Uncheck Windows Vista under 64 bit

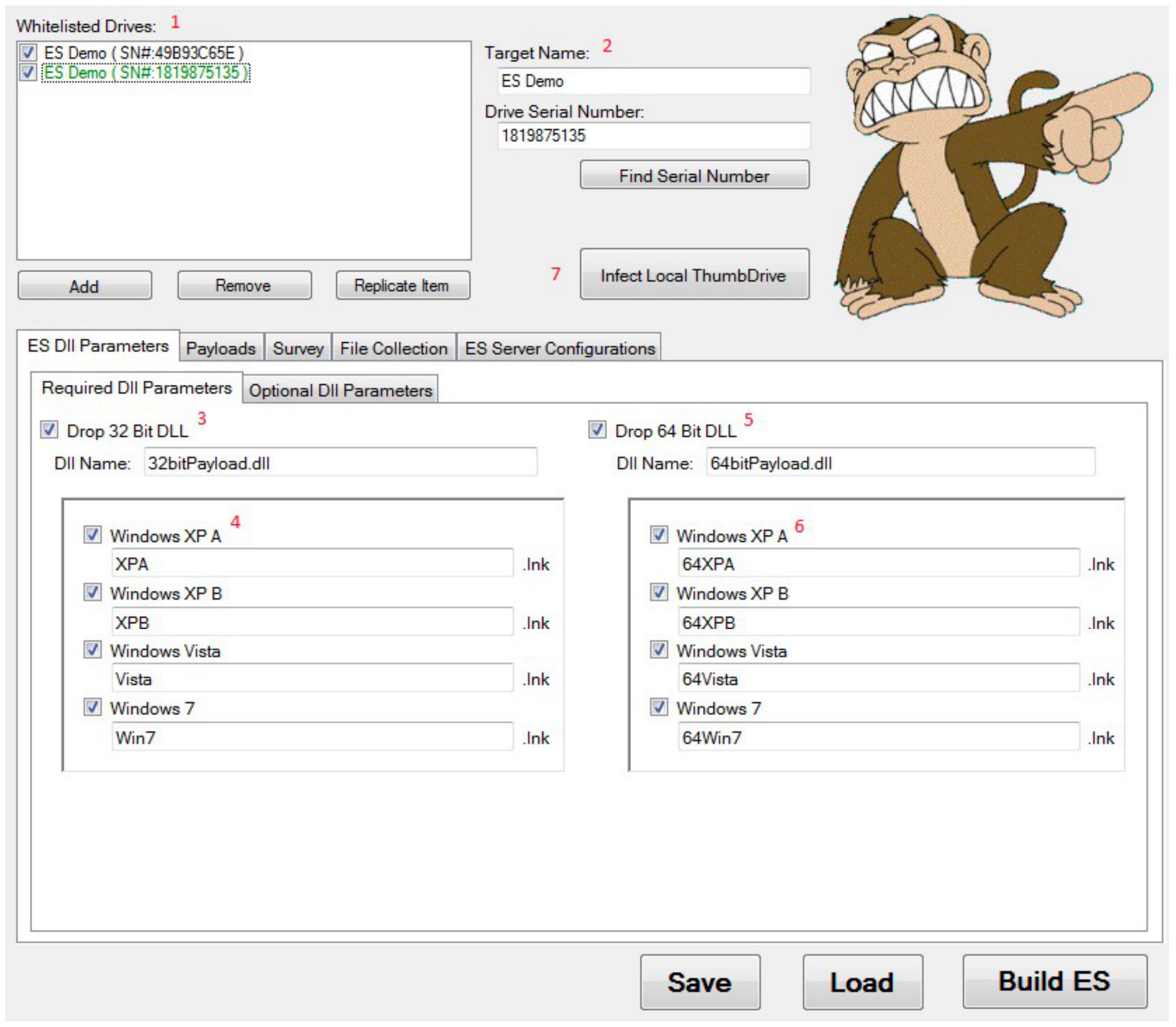tap(659, 650)
